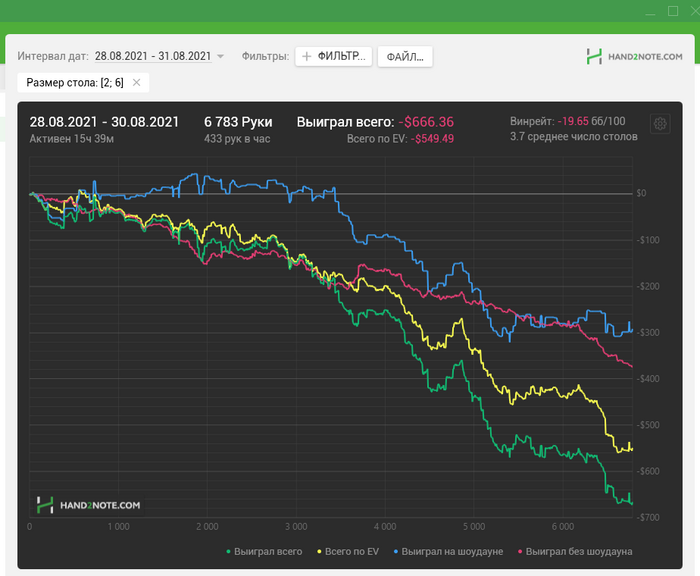Click the 3 000 x-axis label
700x576 pixels.
[x=296, y=526]
